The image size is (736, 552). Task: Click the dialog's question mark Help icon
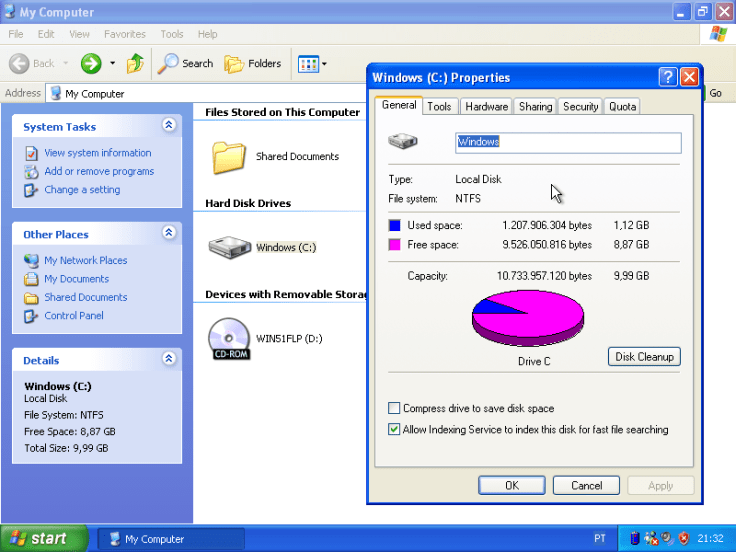pyautogui.click(x=667, y=78)
